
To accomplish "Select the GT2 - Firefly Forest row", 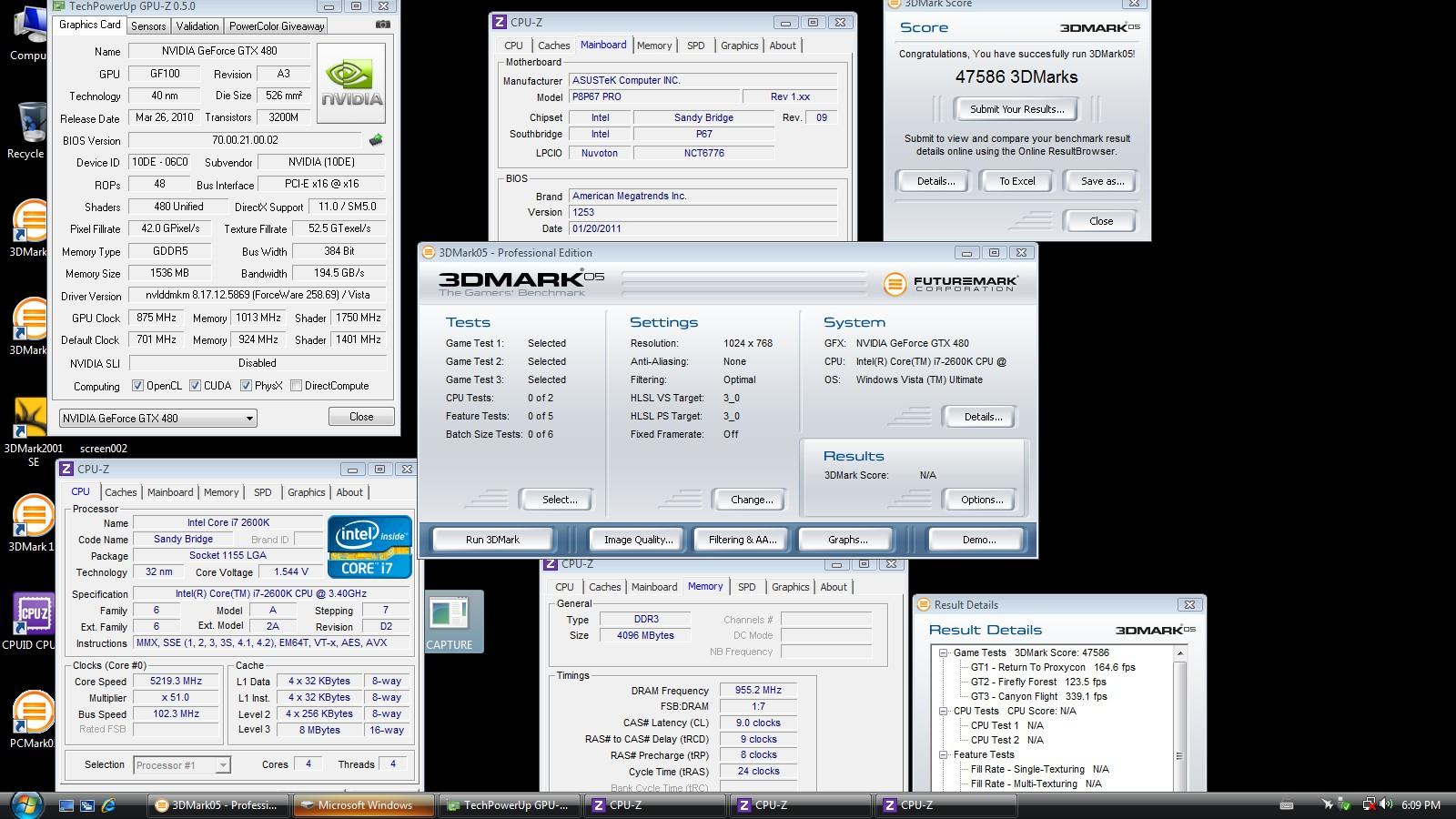I will pyautogui.click(x=1038, y=682).
